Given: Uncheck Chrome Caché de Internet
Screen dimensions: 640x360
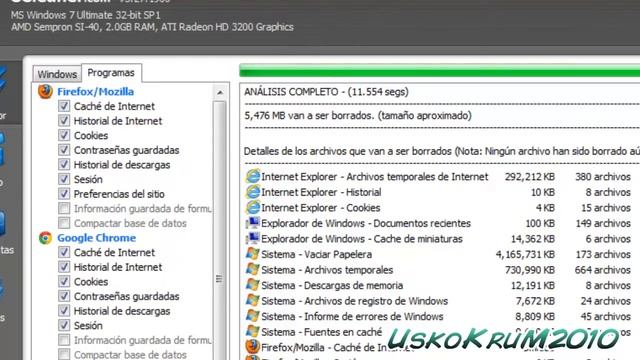Looking at the screenshot, I should tap(64, 252).
